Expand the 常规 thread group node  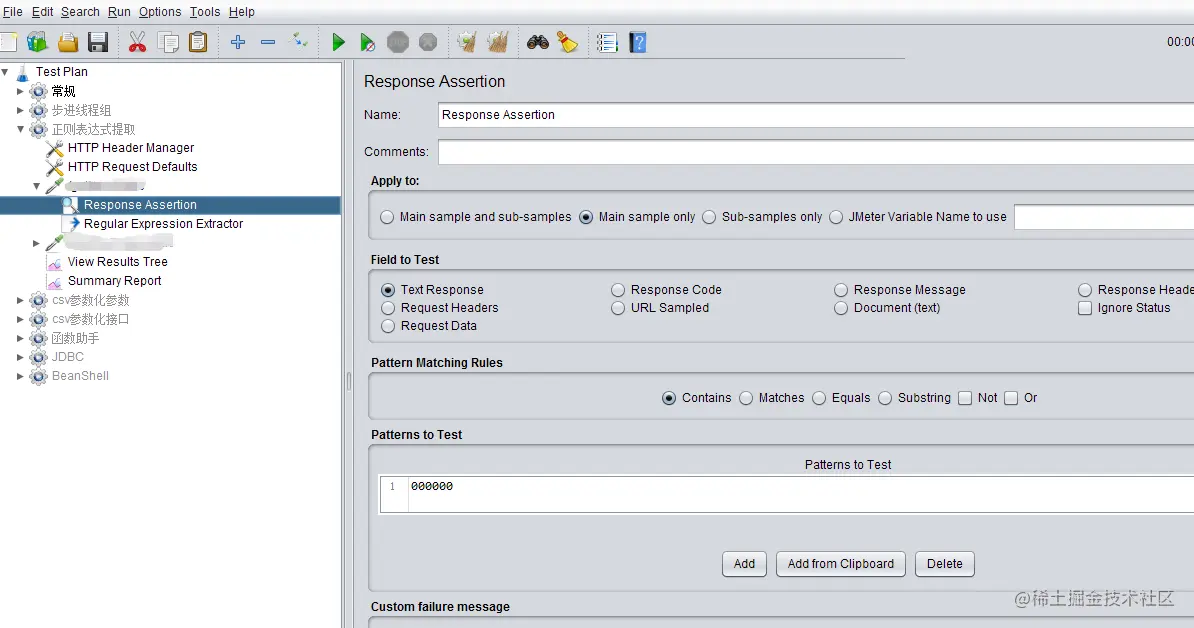pyautogui.click(x=20, y=91)
